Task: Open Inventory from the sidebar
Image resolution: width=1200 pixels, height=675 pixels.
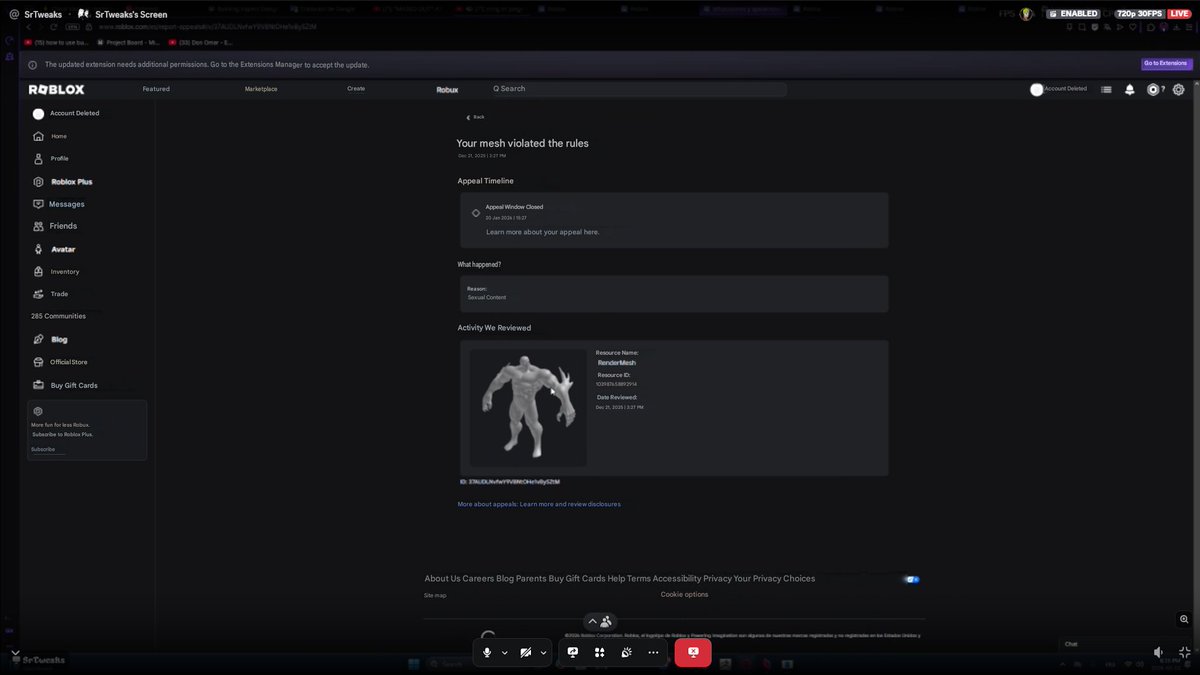Action: coord(56,271)
